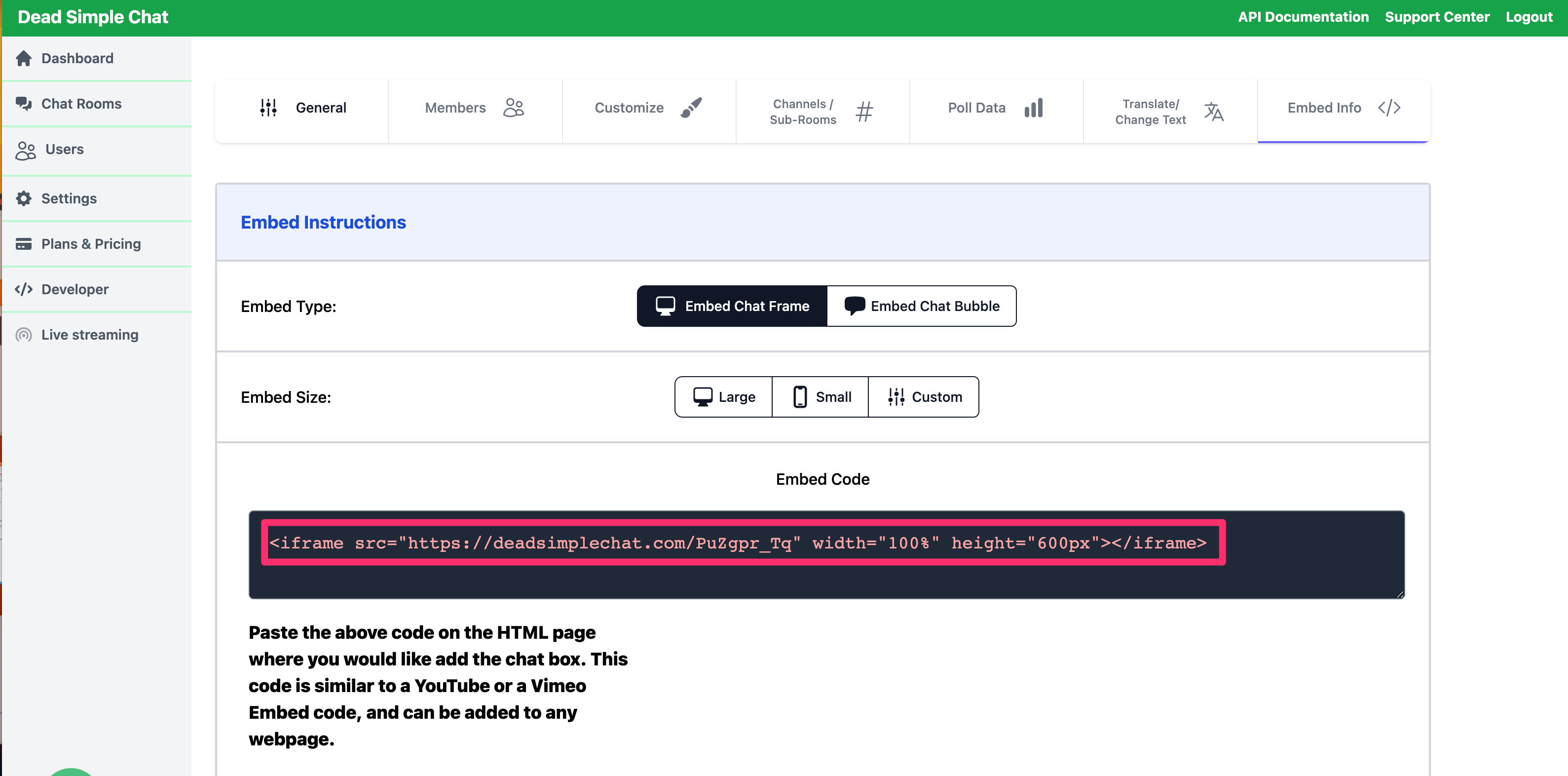
Task: Click inside the iframe embed code box
Action: coord(826,555)
